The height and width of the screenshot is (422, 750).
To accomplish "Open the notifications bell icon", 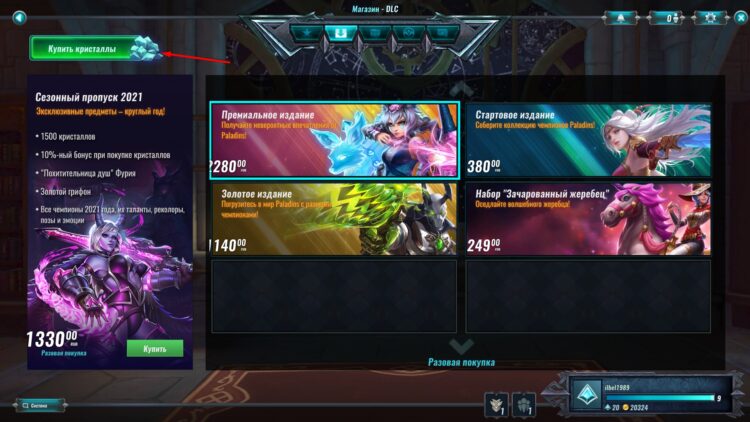I will pyautogui.click(x=620, y=18).
